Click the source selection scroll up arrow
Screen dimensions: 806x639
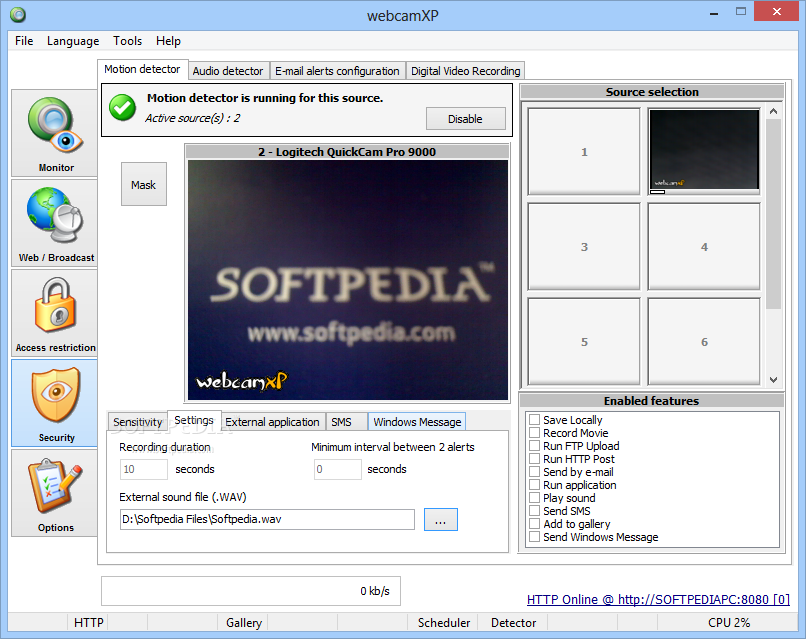pos(774,111)
